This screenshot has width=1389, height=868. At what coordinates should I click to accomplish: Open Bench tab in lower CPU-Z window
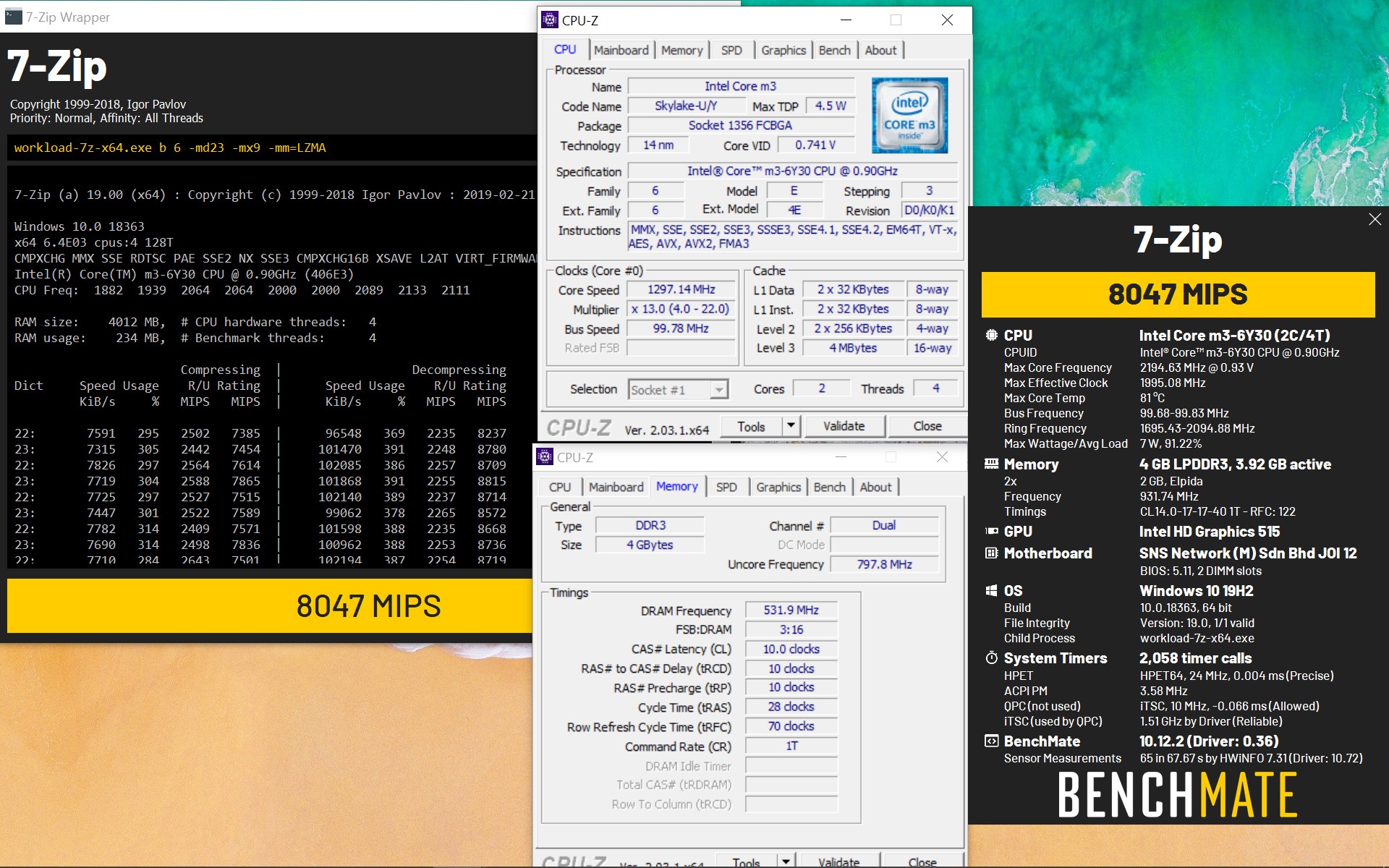(829, 487)
